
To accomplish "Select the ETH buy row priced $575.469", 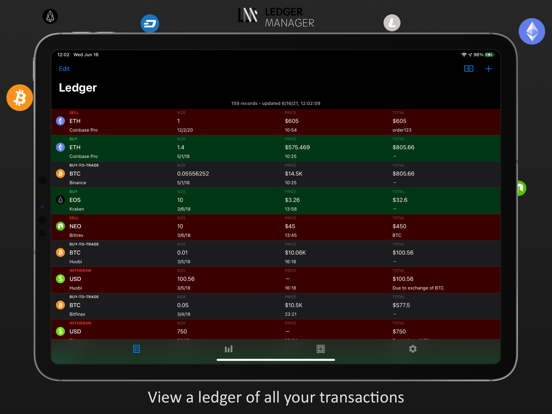I will (276, 148).
